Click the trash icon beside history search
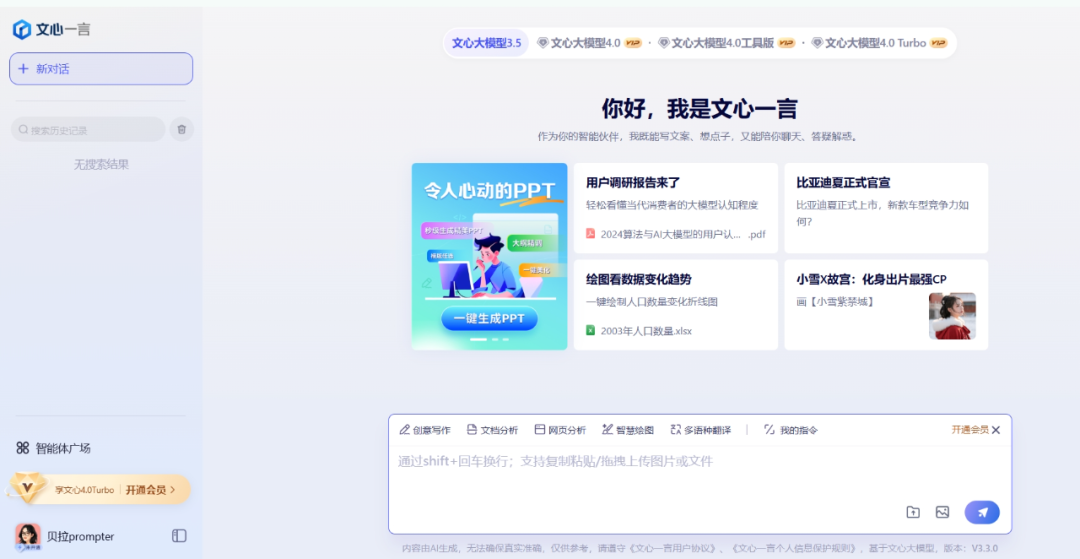This screenshot has width=1080, height=559. coord(181,129)
